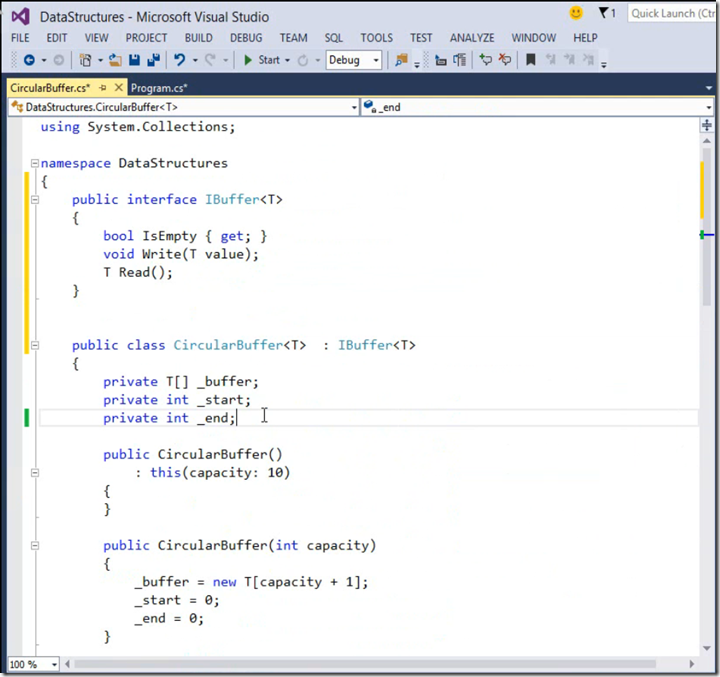Open the HELP menu
This screenshot has width=720, height=677.
[x=585, y=38]
